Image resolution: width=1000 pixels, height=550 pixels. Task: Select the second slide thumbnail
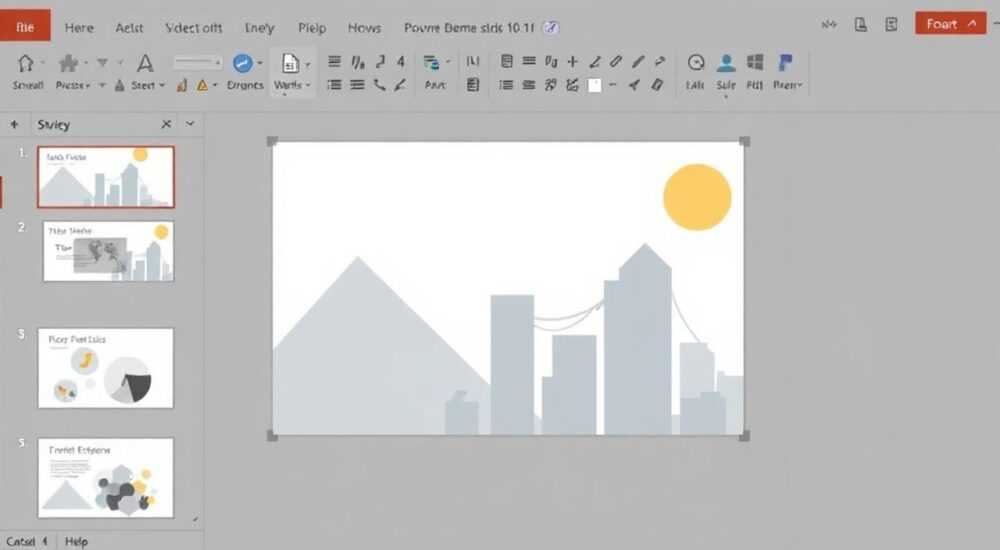tap(108, 251)
